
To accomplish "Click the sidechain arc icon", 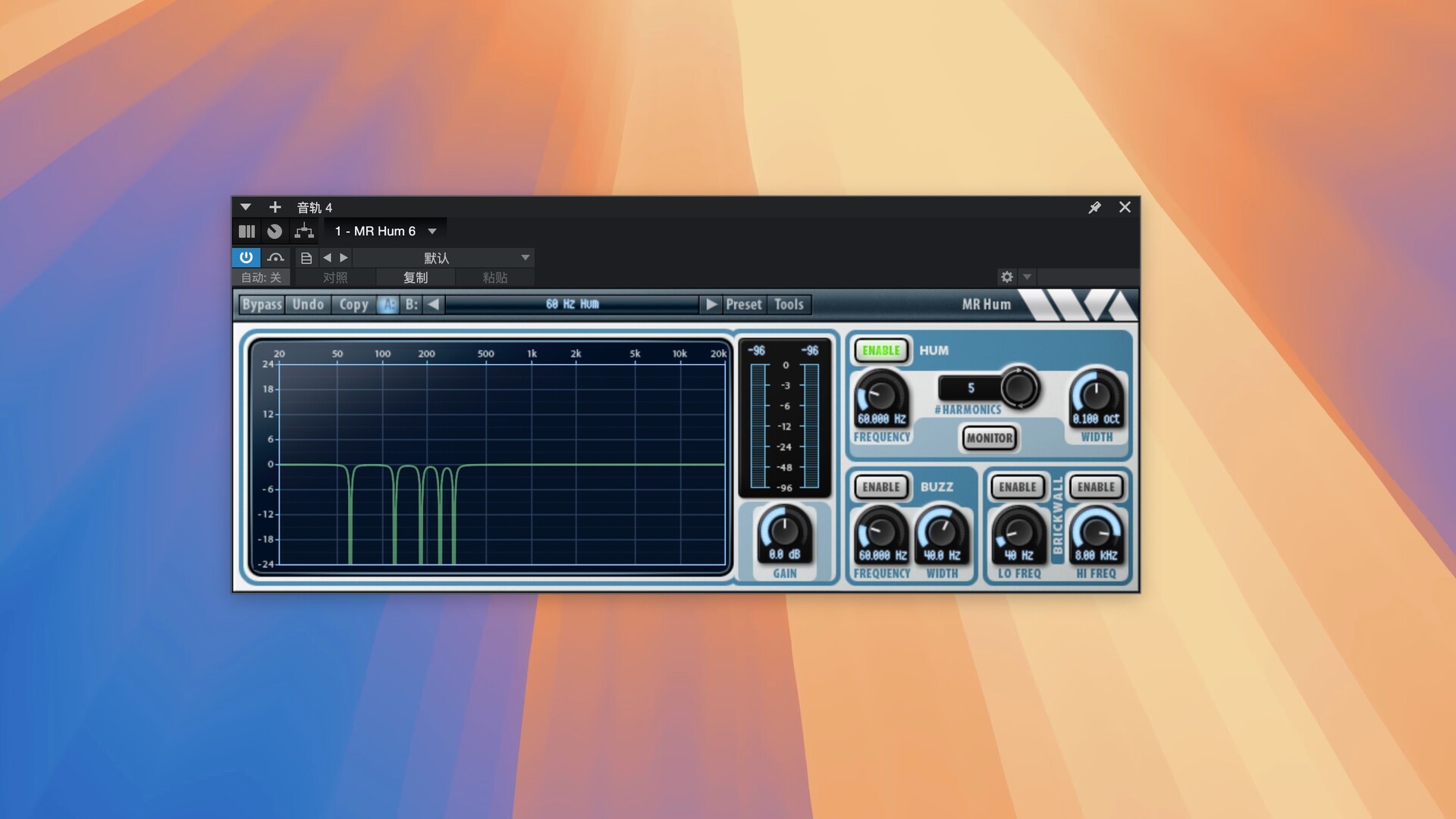I will pyautogui.click(x=275, y=258).
